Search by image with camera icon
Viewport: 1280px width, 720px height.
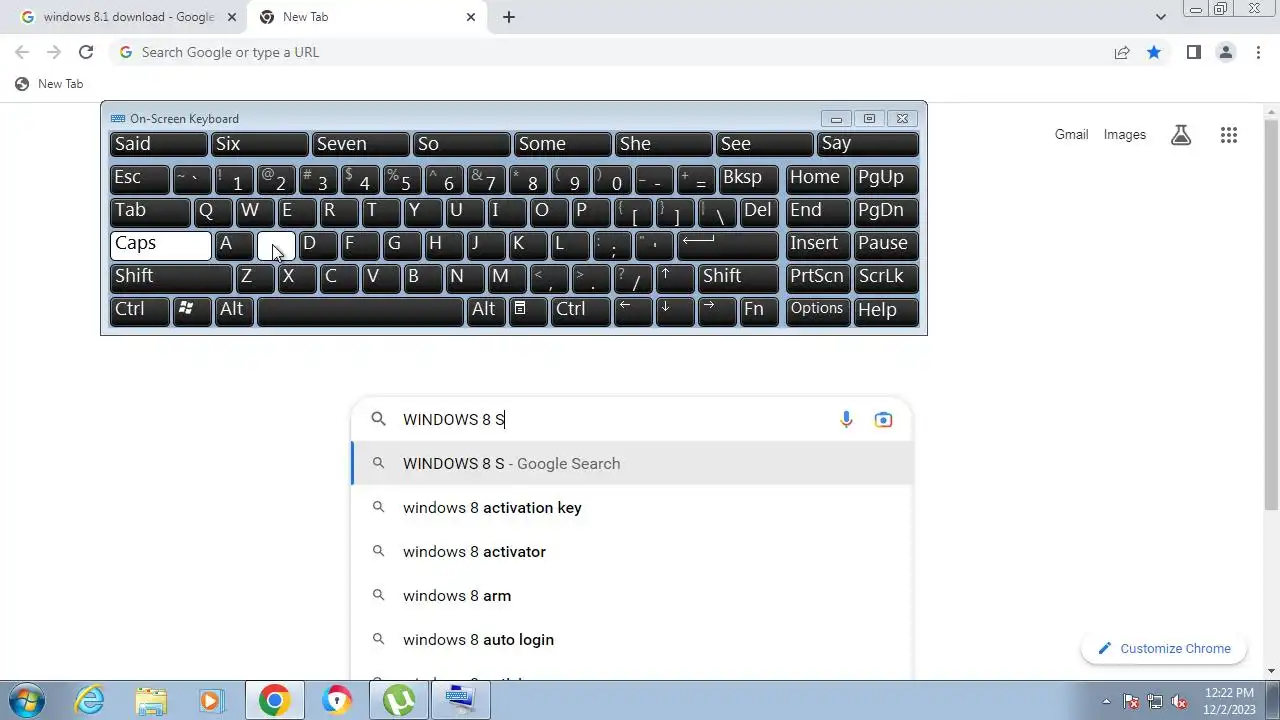883,420
